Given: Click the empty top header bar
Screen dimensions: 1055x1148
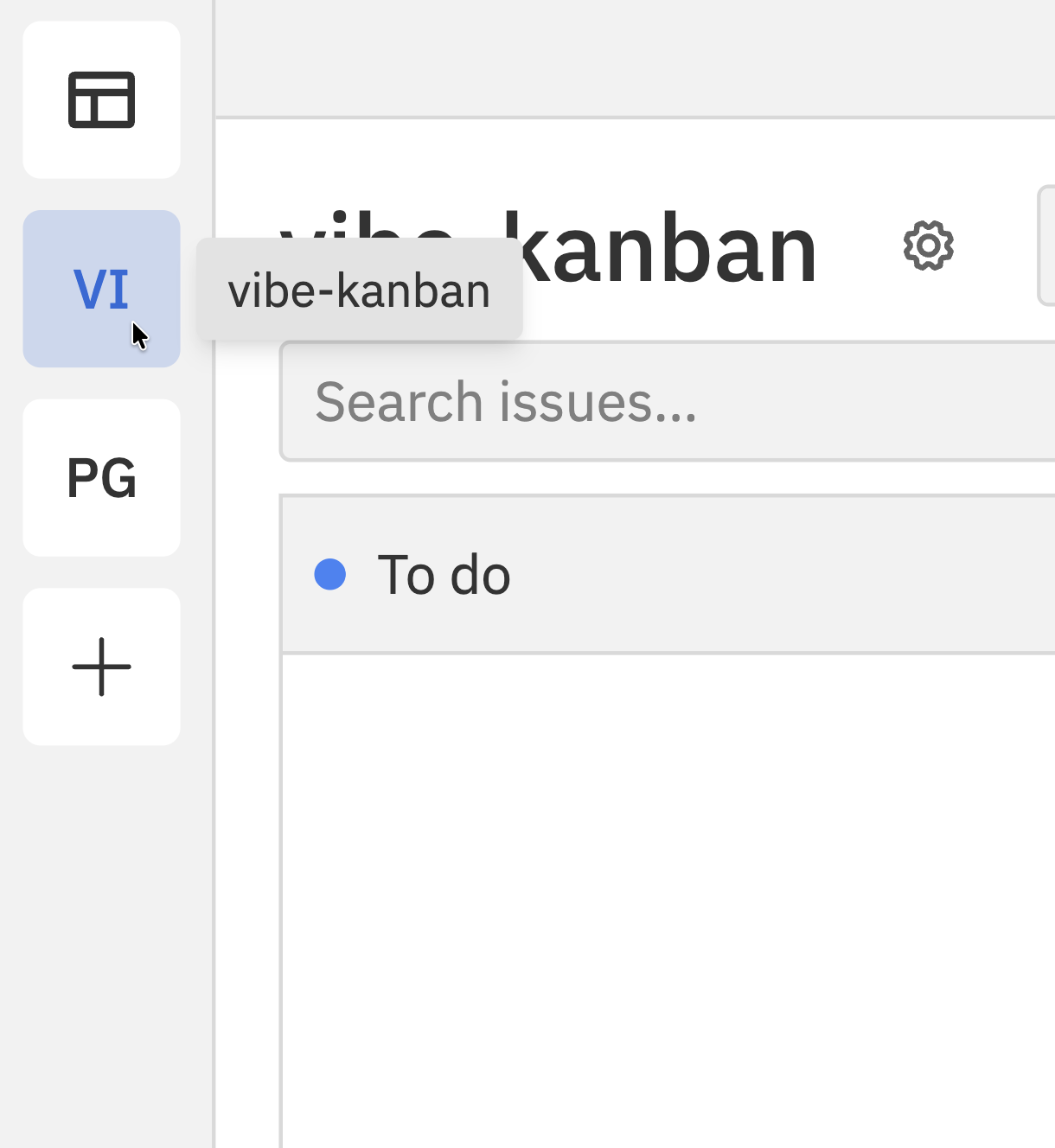Looking at the screenshot, I should pyautogui.click(x=635, y=58).
